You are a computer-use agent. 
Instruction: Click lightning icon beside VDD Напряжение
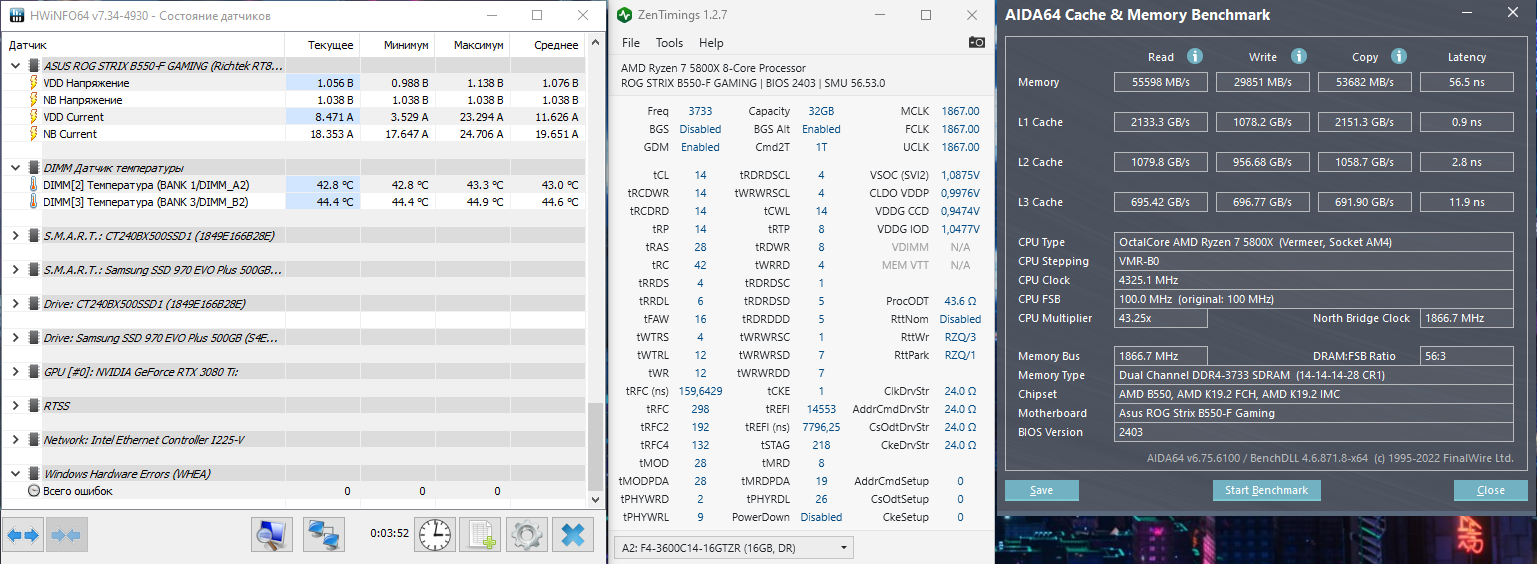coord(35,83)
